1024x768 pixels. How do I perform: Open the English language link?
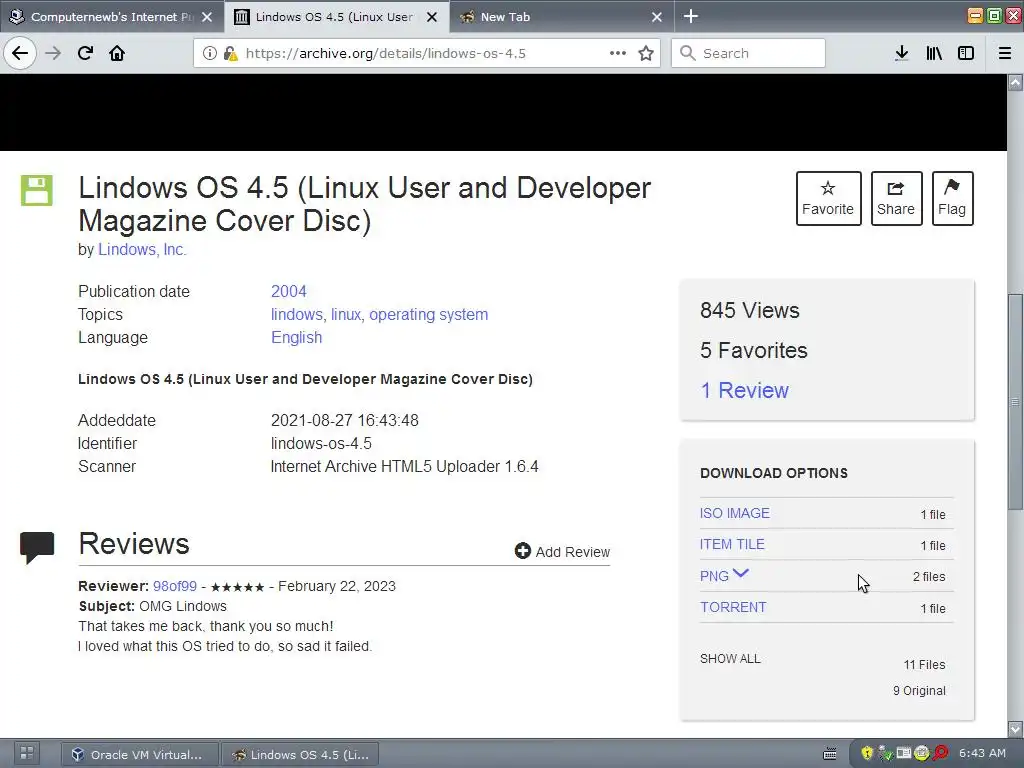click(x=296, y=338)
